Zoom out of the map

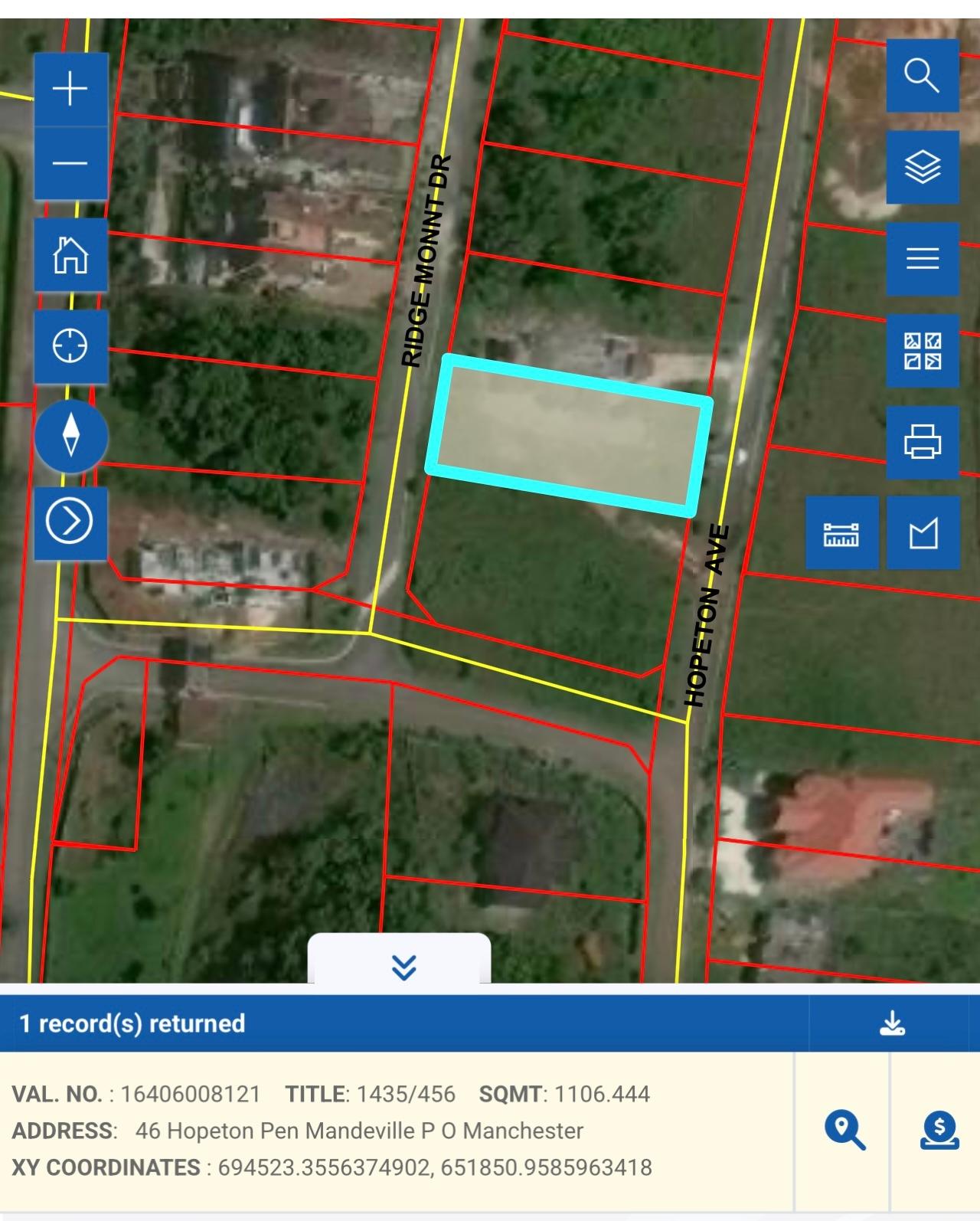(x=70, y=163)
